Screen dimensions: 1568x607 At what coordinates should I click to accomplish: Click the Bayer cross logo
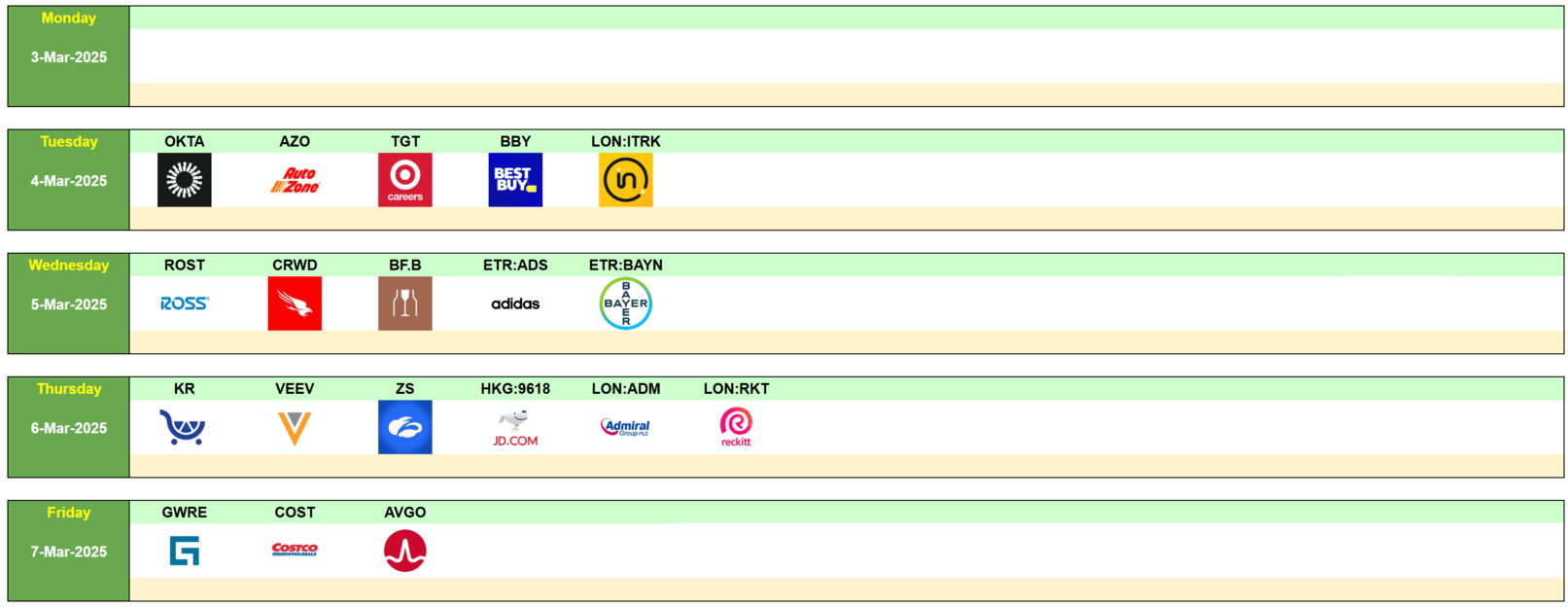626,303
